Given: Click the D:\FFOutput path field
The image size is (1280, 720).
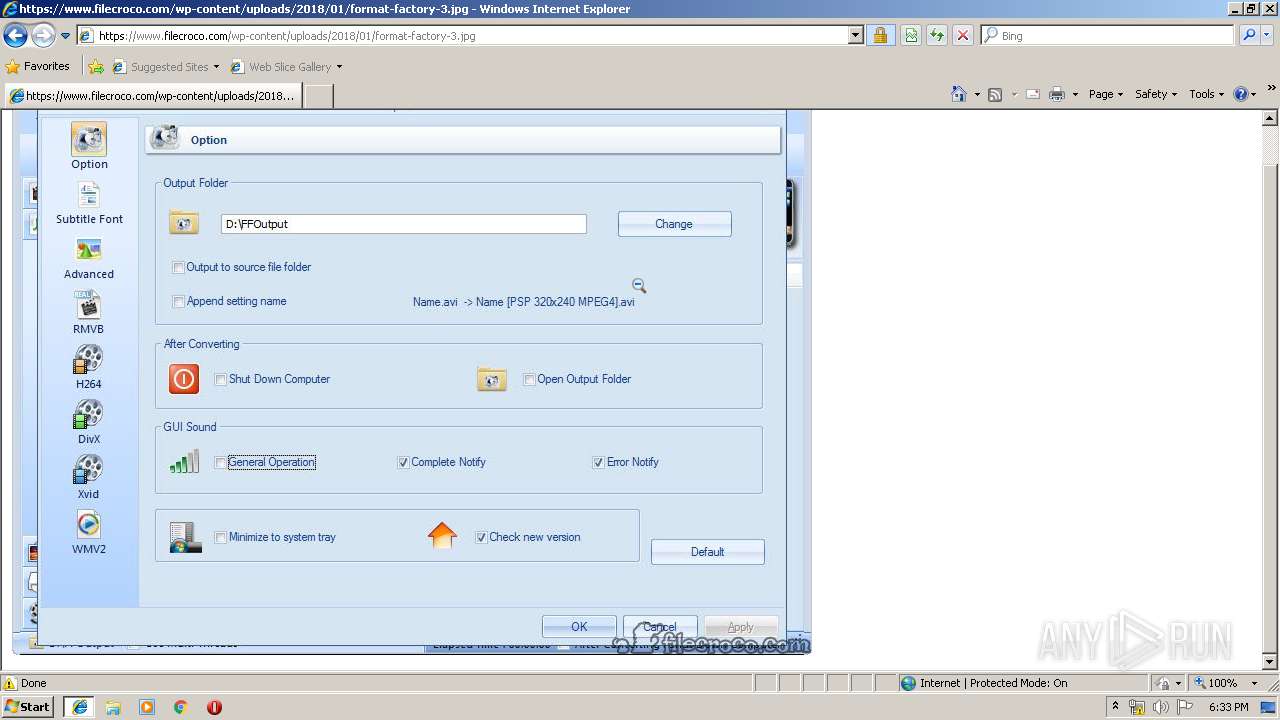Looking at the screenshot, I should tap(403, 224).
